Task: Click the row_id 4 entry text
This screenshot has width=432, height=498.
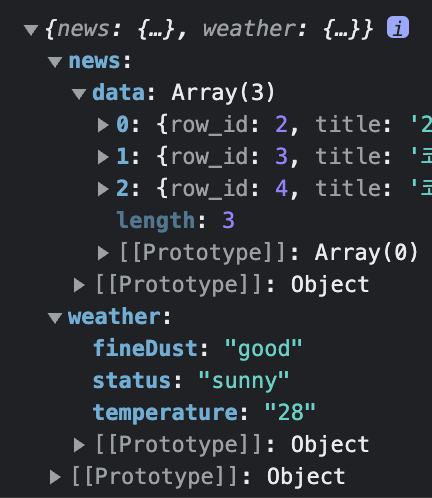Action: click(230, 189)
